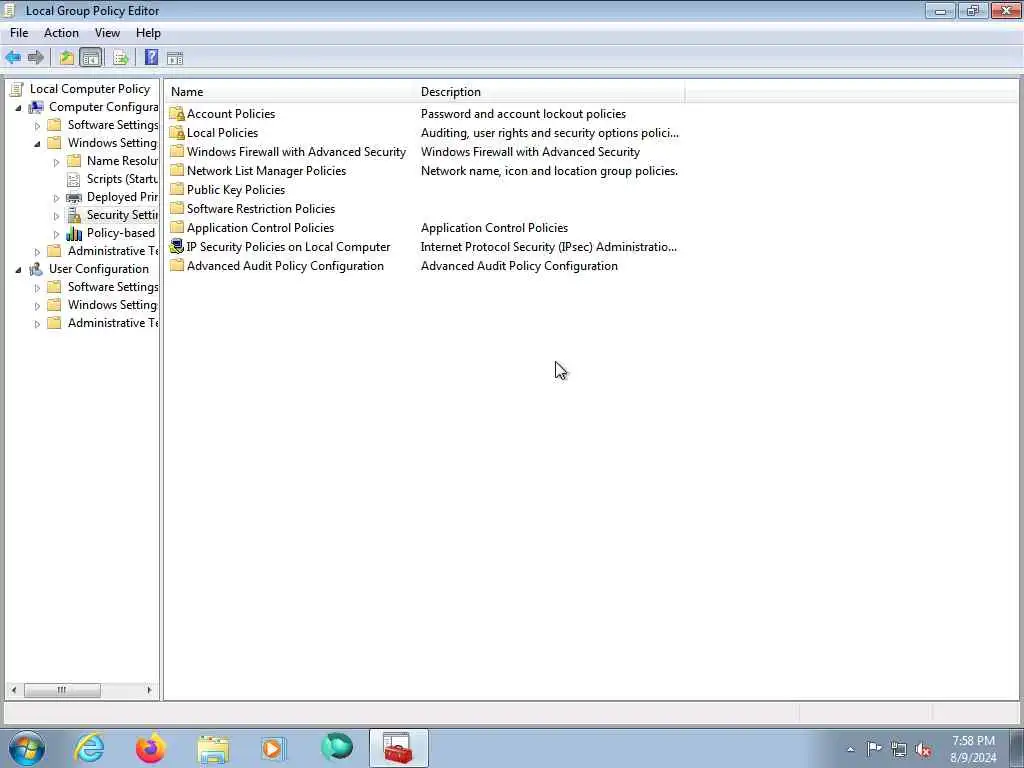Click the volume icon in system tray
This screenshot has width=1024, height=768.
[923, 749]
